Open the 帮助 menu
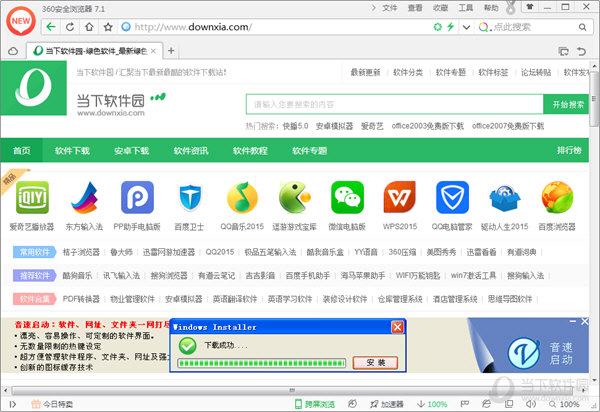 tap(491, 8)
